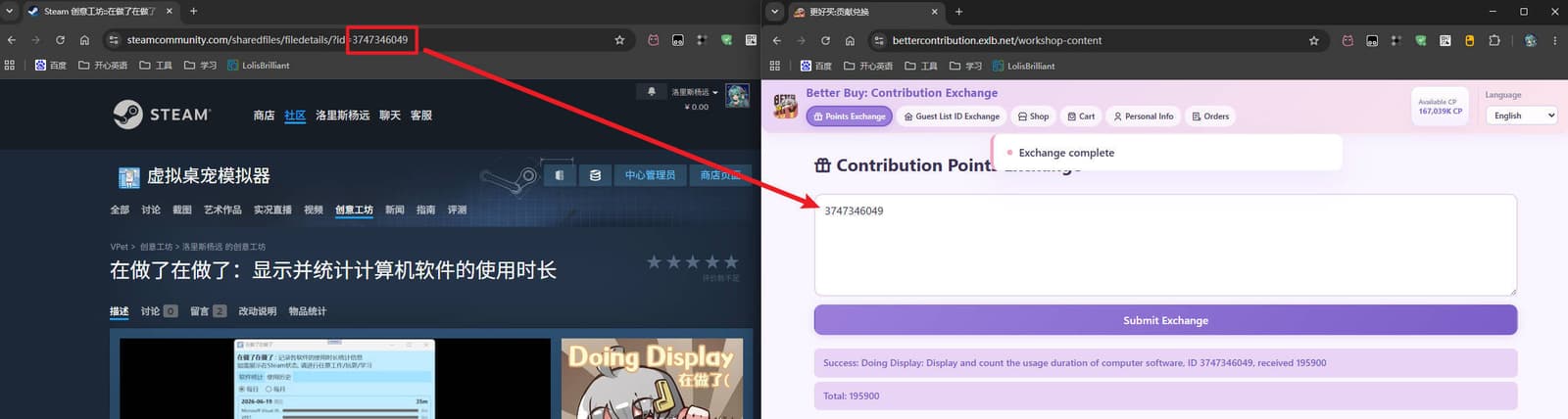Close the 更好买 browser tab
The image size is (1568, 419).
pos(934,12)
